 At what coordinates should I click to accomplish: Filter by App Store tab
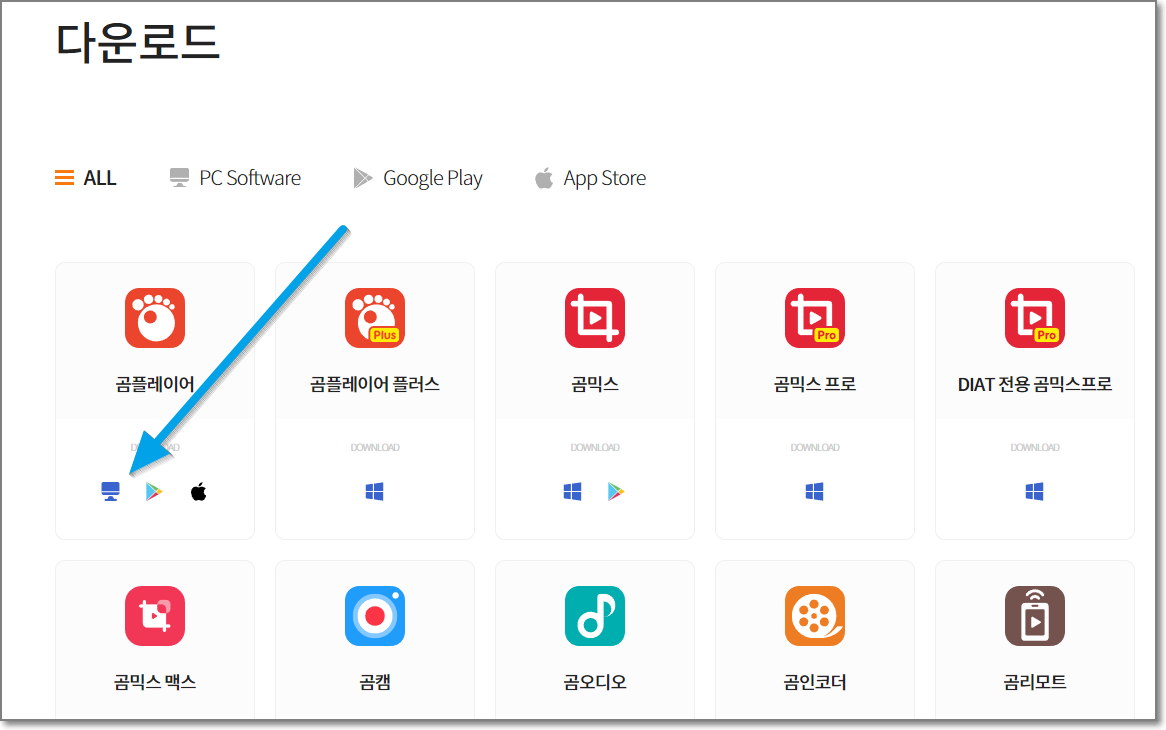click(x=590, y=178)
